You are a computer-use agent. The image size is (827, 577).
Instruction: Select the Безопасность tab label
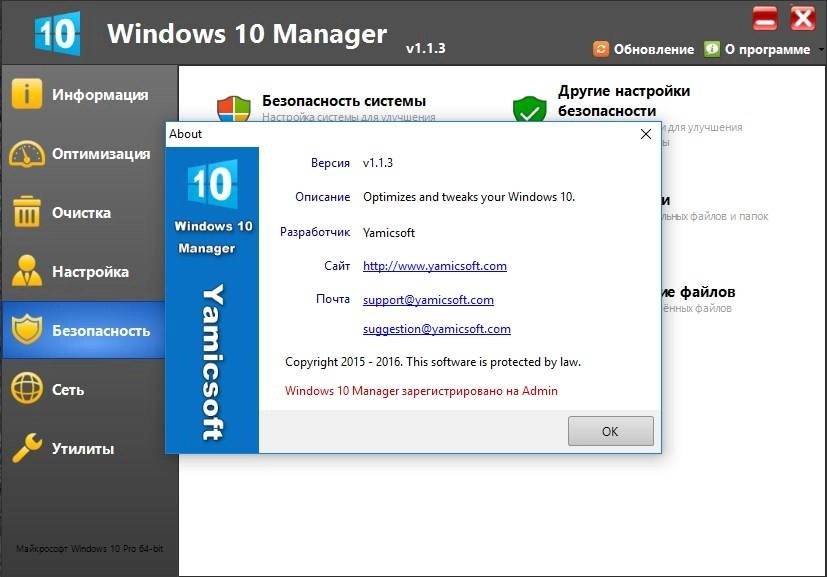coord(101,331)
